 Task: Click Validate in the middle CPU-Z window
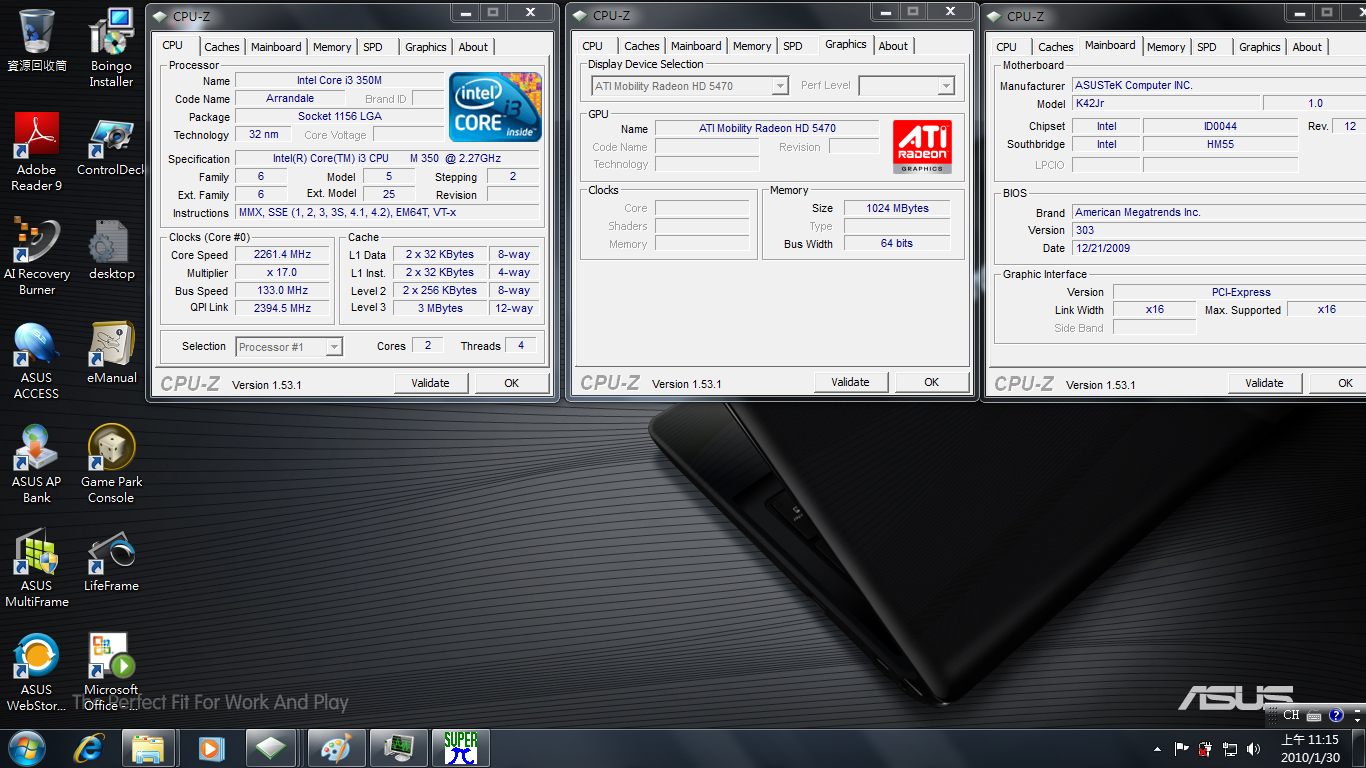[x=851, y=382]
